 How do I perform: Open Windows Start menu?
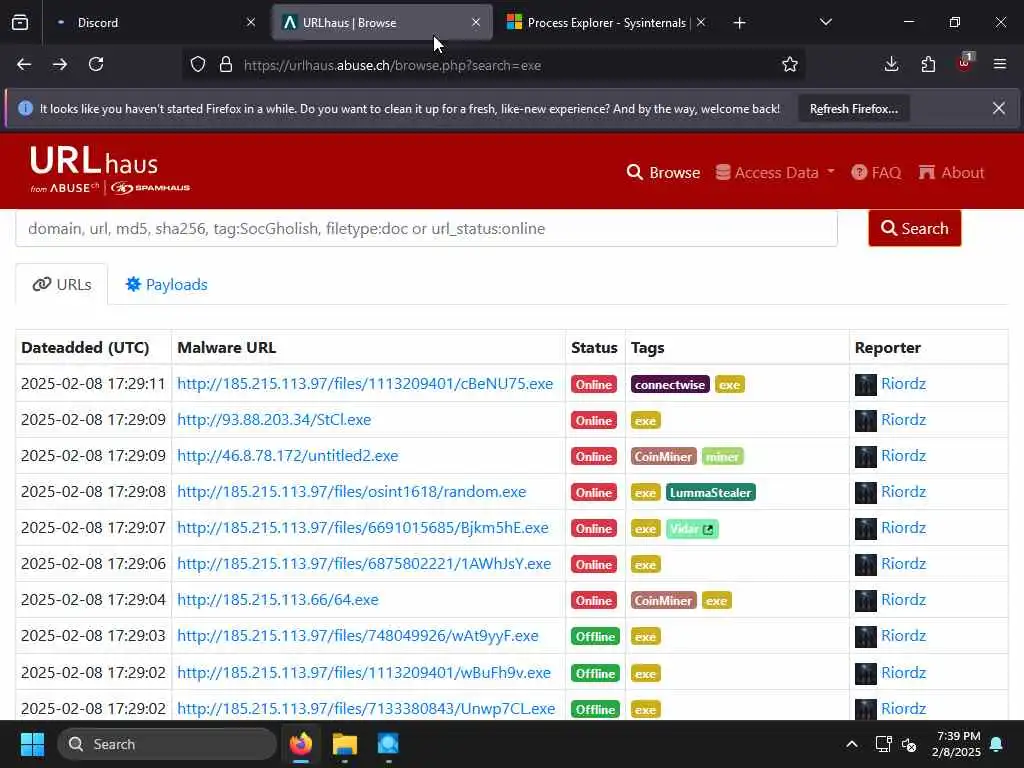[32, 744]
